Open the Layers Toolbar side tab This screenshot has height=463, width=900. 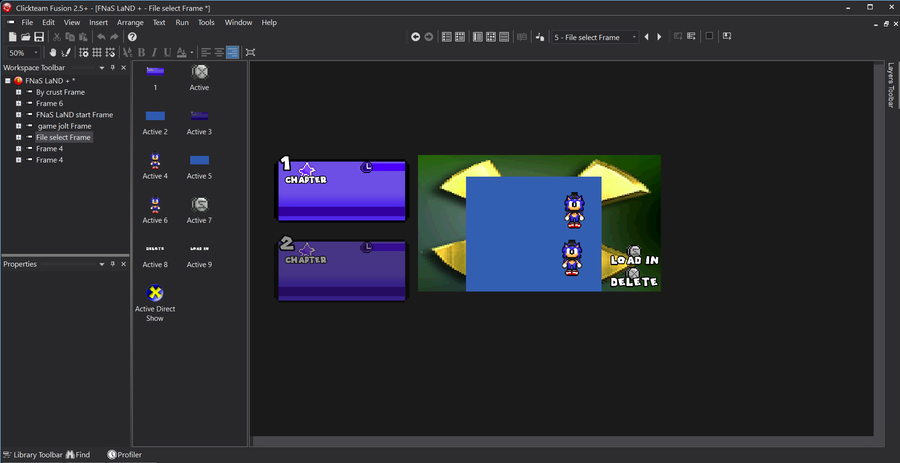(x=891, y=85)
